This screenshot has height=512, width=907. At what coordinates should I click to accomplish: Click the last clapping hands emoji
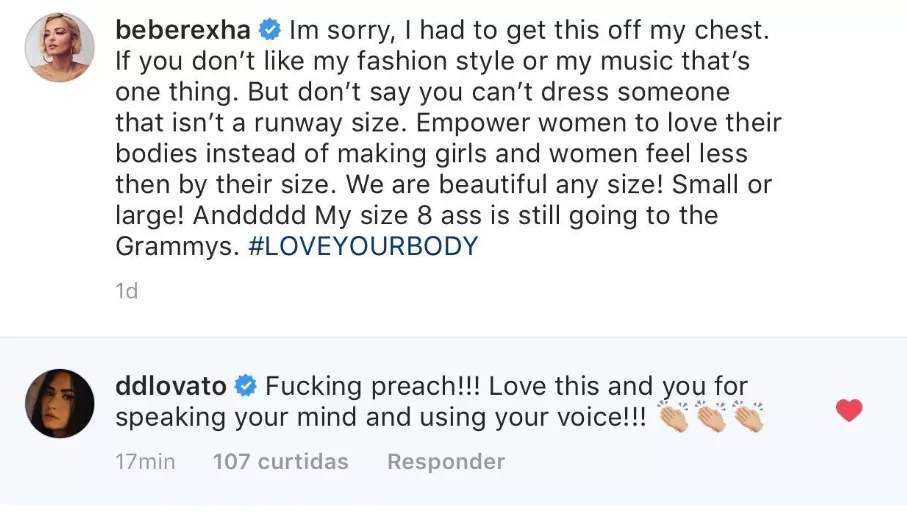pos(746,417)
